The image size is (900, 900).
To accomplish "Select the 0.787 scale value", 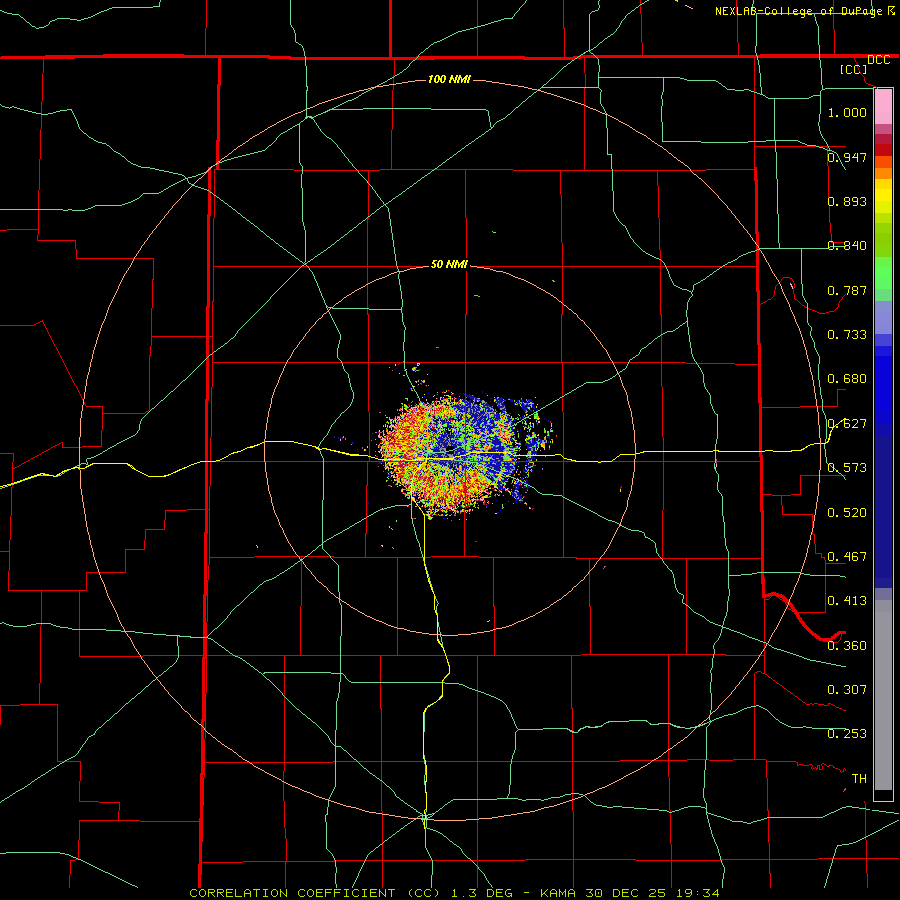I will click(x=847, y=290).
